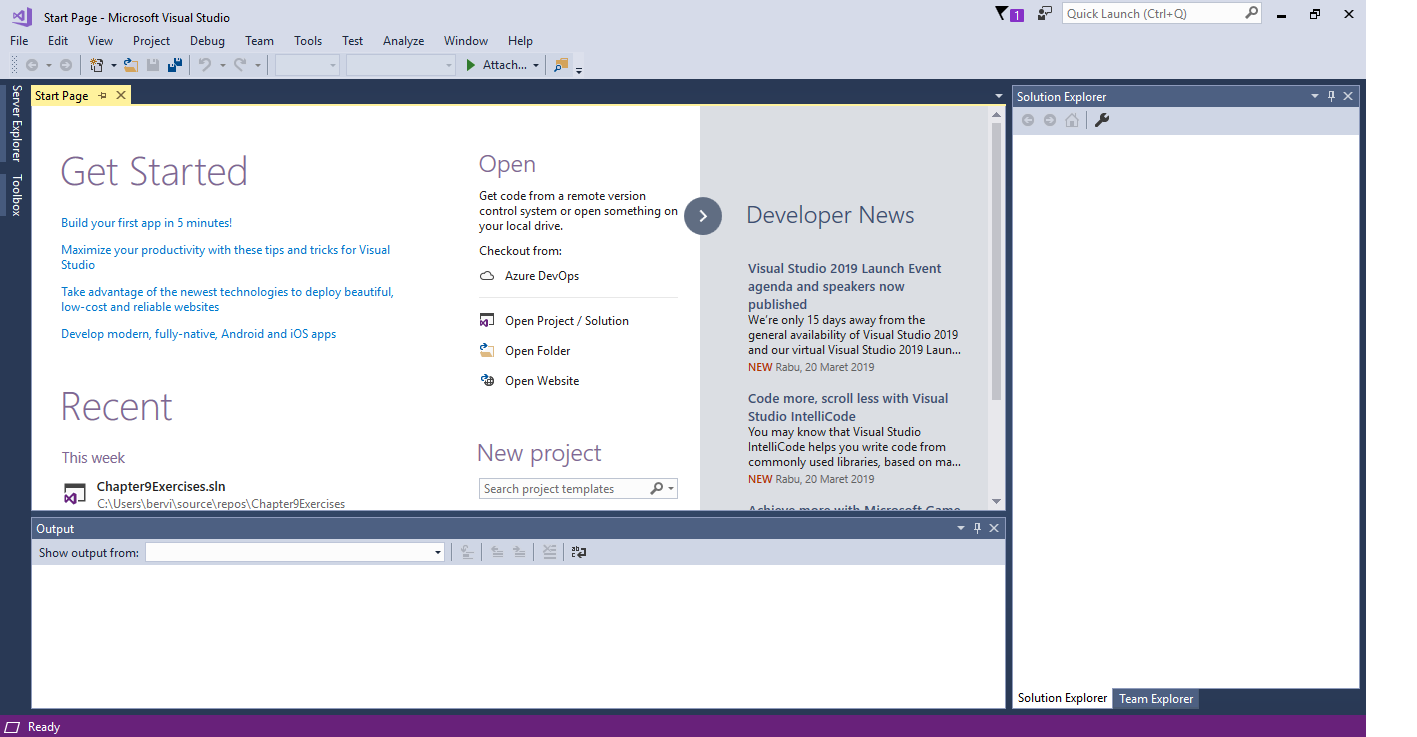Viewport: 1417px width, 737px height.
Task: Open the notifications flag icon
Action: tap(1003, 14)
